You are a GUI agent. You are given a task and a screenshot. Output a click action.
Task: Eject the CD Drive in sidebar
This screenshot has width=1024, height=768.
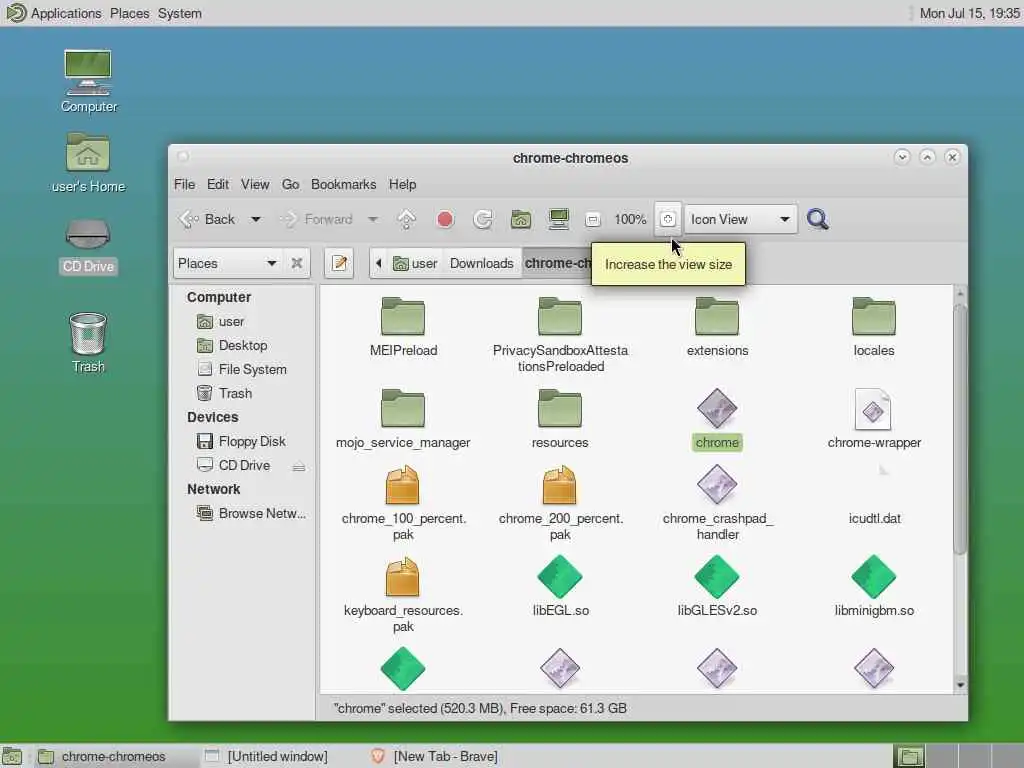tap(298, 466)
